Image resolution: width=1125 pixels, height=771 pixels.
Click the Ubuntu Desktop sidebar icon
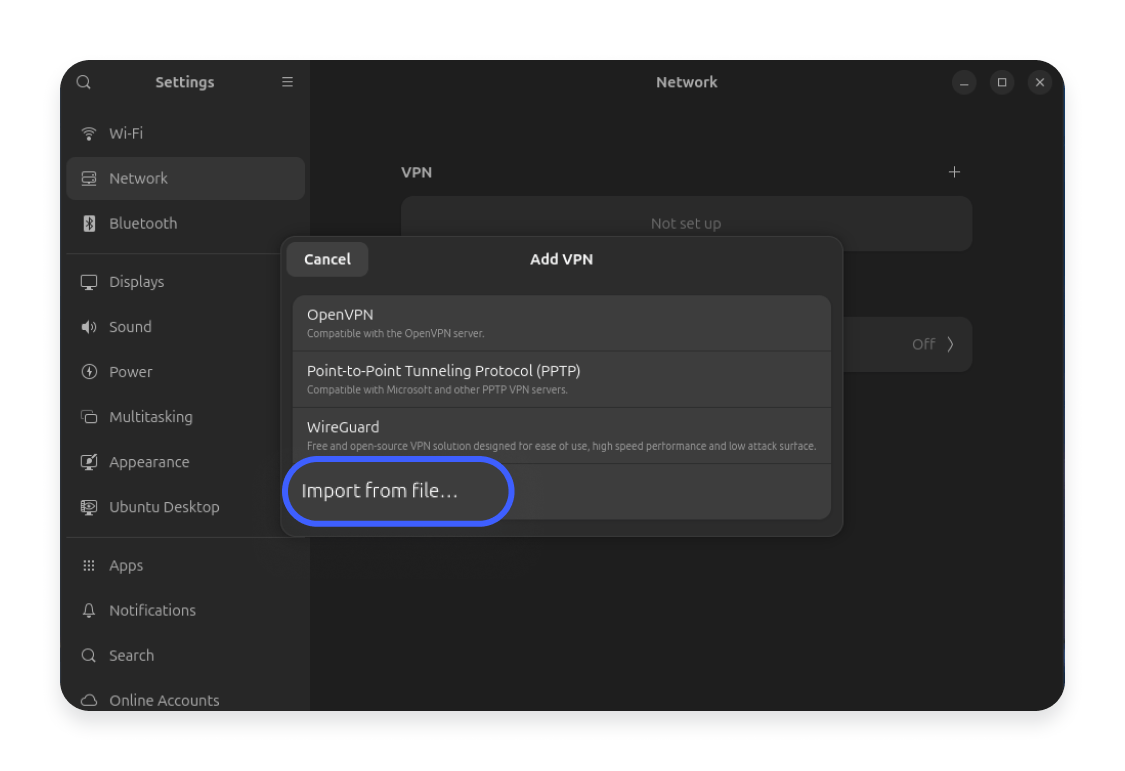88,507
